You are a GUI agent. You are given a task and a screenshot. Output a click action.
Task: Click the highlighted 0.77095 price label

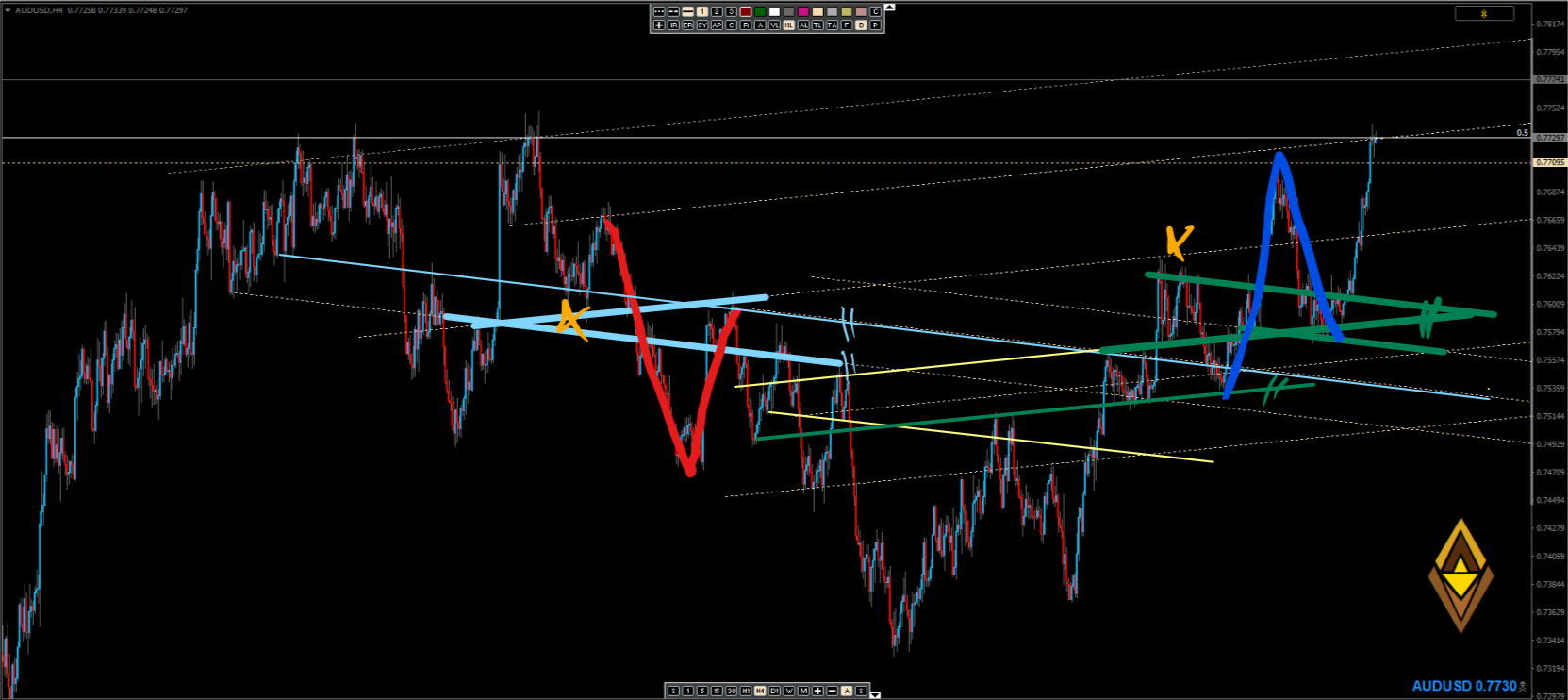(x=1551, y=162)
